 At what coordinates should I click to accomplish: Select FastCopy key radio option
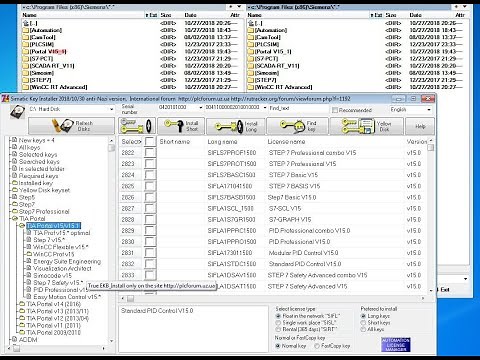click(x=317, y=346)
